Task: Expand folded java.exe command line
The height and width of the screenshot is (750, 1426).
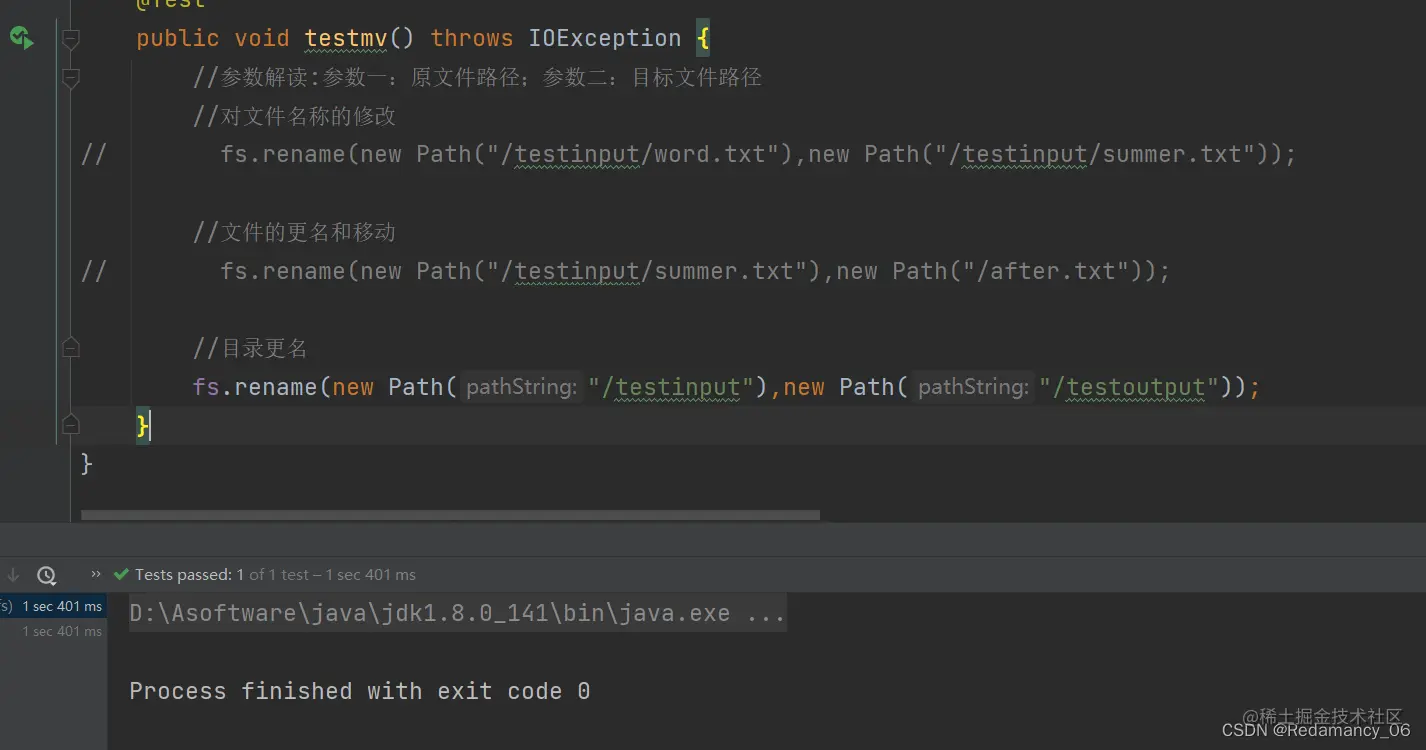Action: tap(457, 613)
